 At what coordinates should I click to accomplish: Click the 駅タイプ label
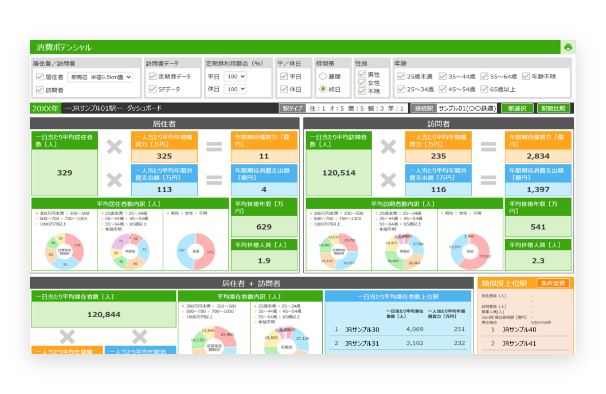point(293,108)
